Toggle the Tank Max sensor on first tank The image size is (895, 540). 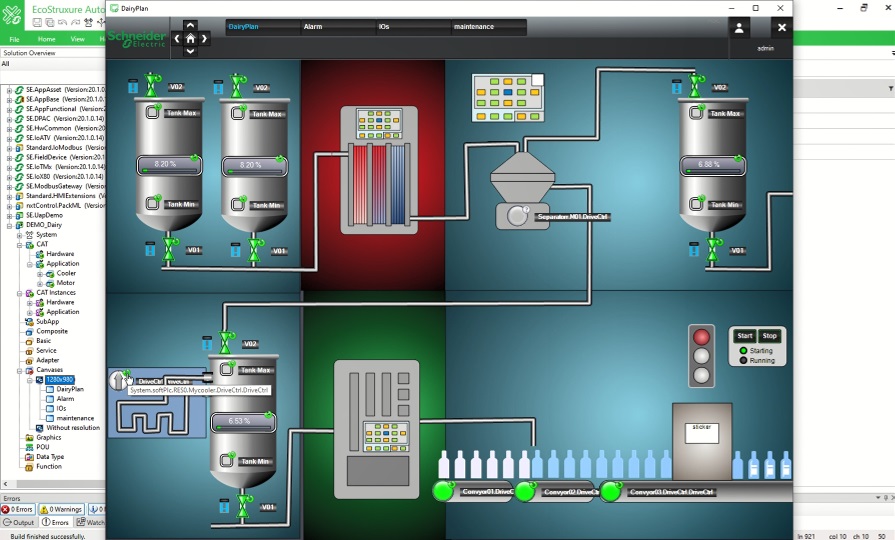tap(154, 112)
